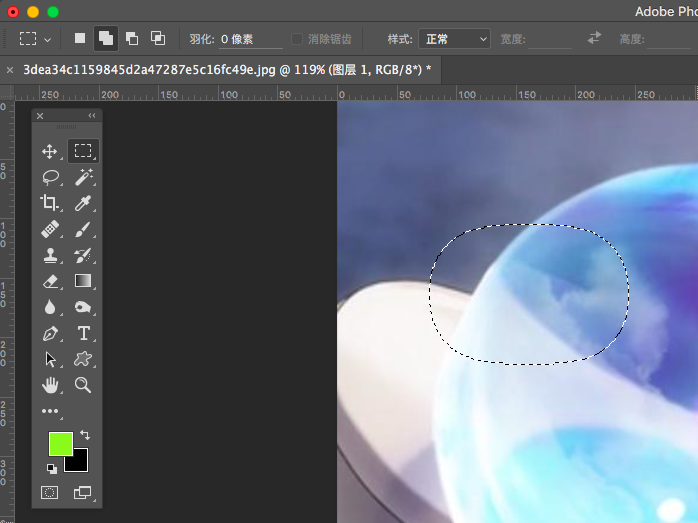Select the Lasso tool
The image size is (698, 523).
pyautogui.click(x=49, y=177)
